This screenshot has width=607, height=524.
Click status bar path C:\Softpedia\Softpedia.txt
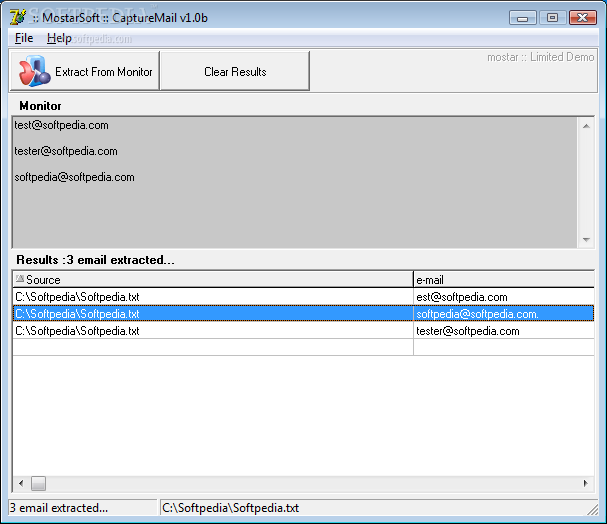coord(230,507)
